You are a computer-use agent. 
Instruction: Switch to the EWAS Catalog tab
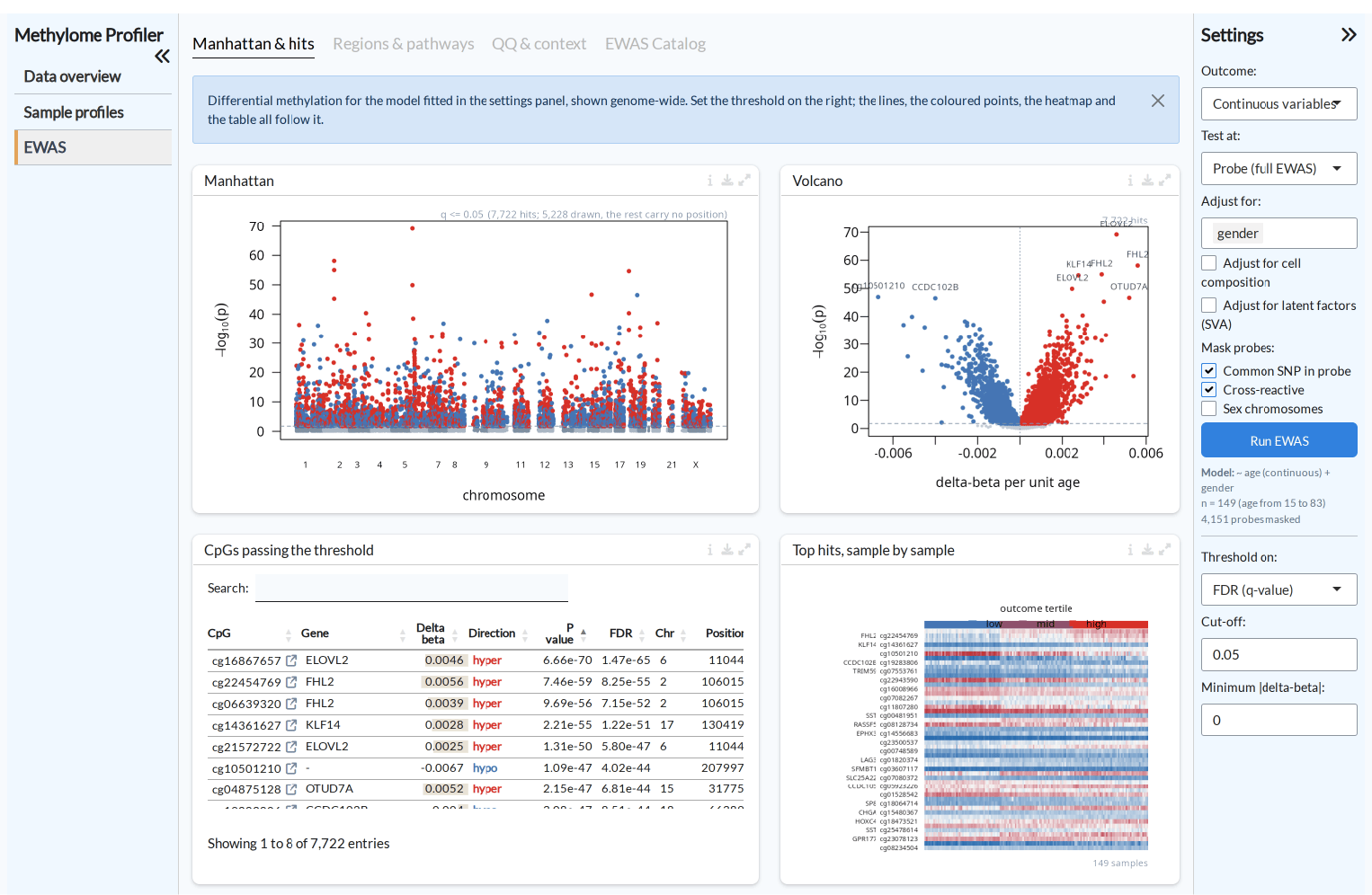click(655, 44)
